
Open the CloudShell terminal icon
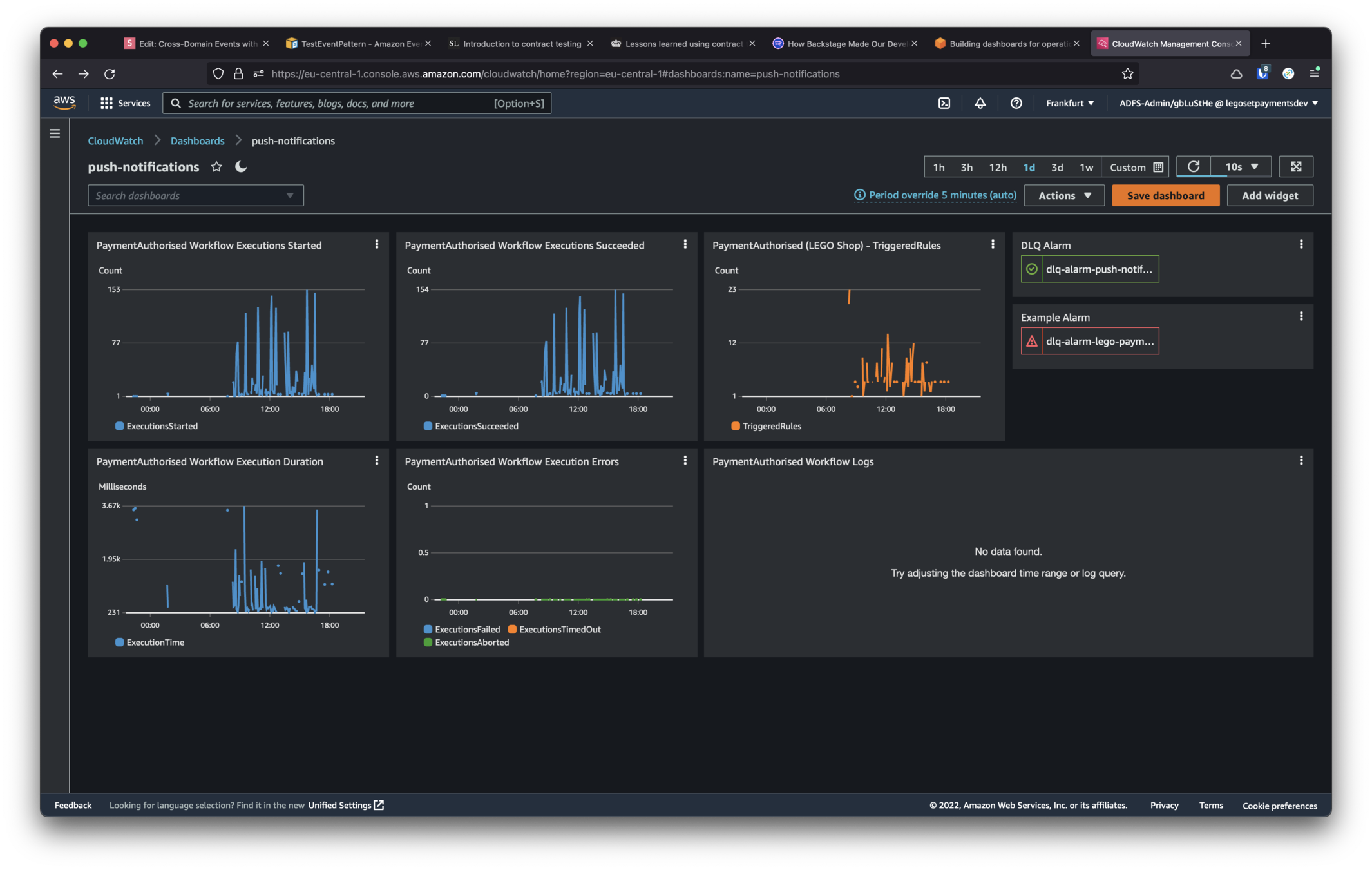(944, 103)
